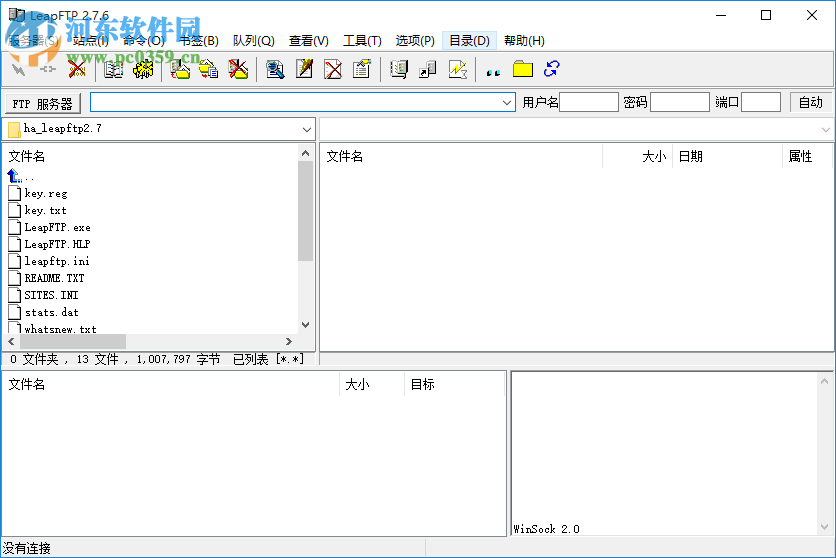This screenshot has width=836, height=558.
Task: Click the crossed-out folder icon
Action: (x=238, y=69)
